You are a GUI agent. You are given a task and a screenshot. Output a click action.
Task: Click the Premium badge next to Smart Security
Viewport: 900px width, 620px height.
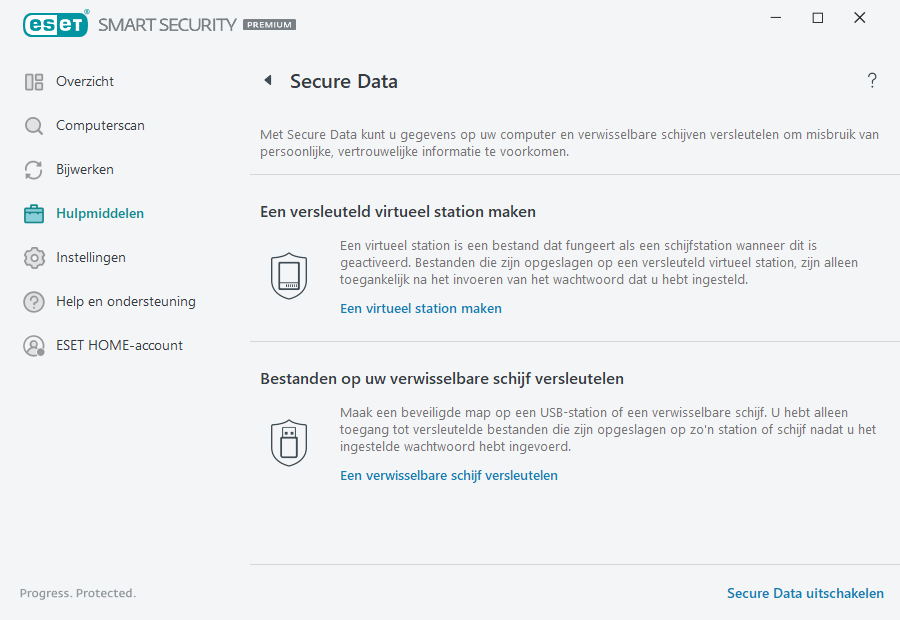pos(268,24)
